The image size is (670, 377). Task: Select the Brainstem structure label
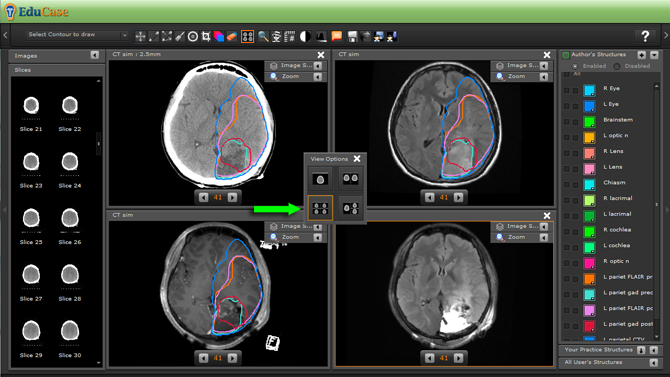pos(618,120)
